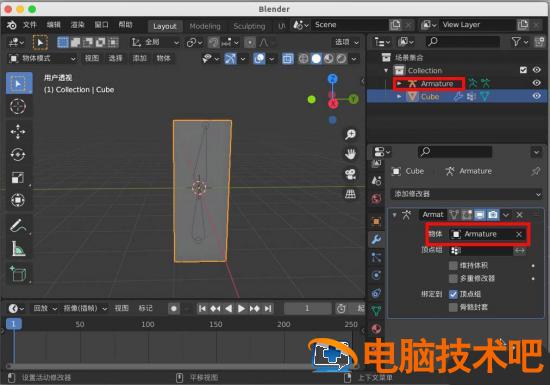Remove the Armature modifier with X
The image size is (550, 385).
point(519,215)
